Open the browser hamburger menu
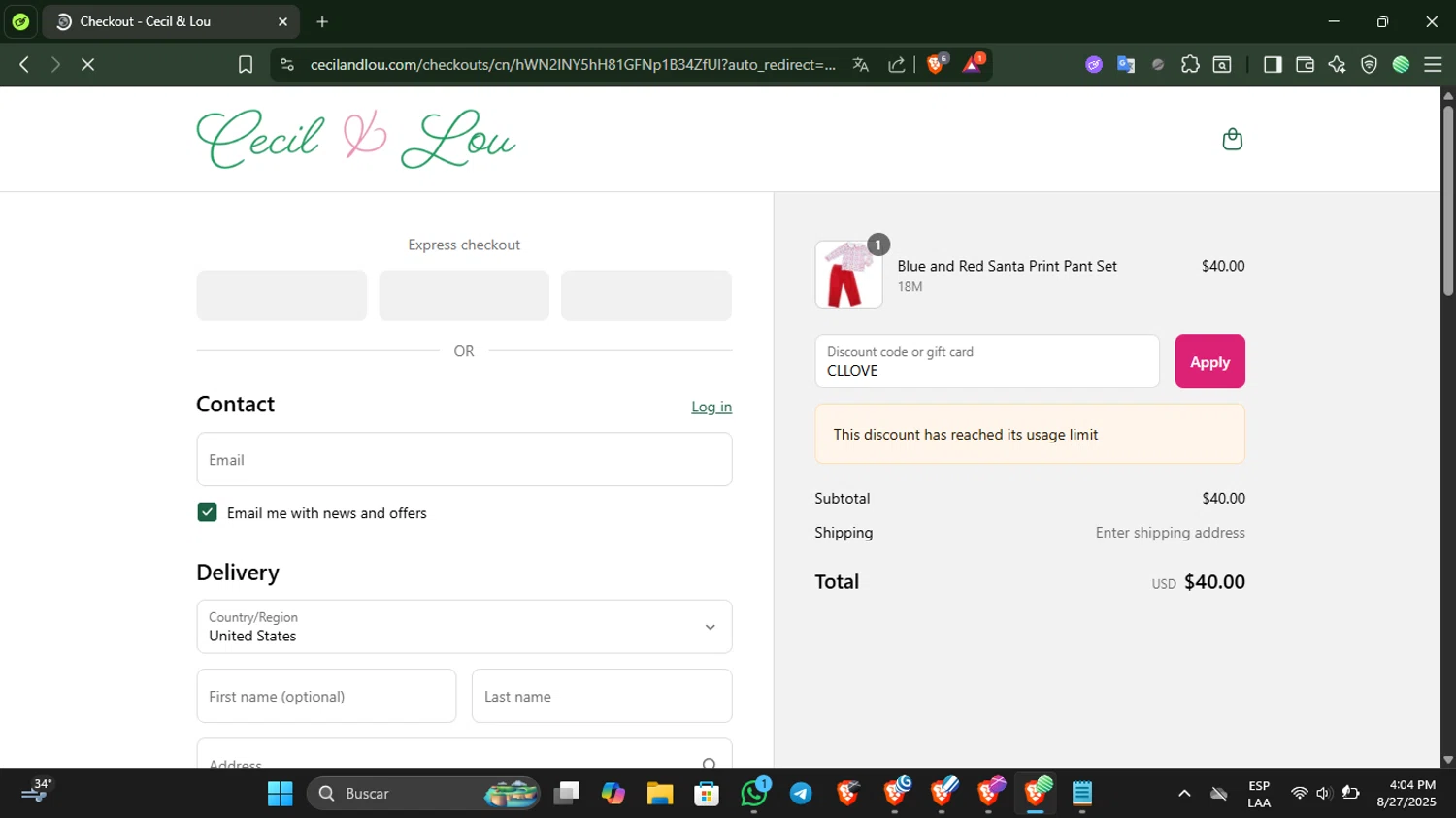This screenshot has width=1456, height=818. pyautogui.click(x=1433, y=65)
